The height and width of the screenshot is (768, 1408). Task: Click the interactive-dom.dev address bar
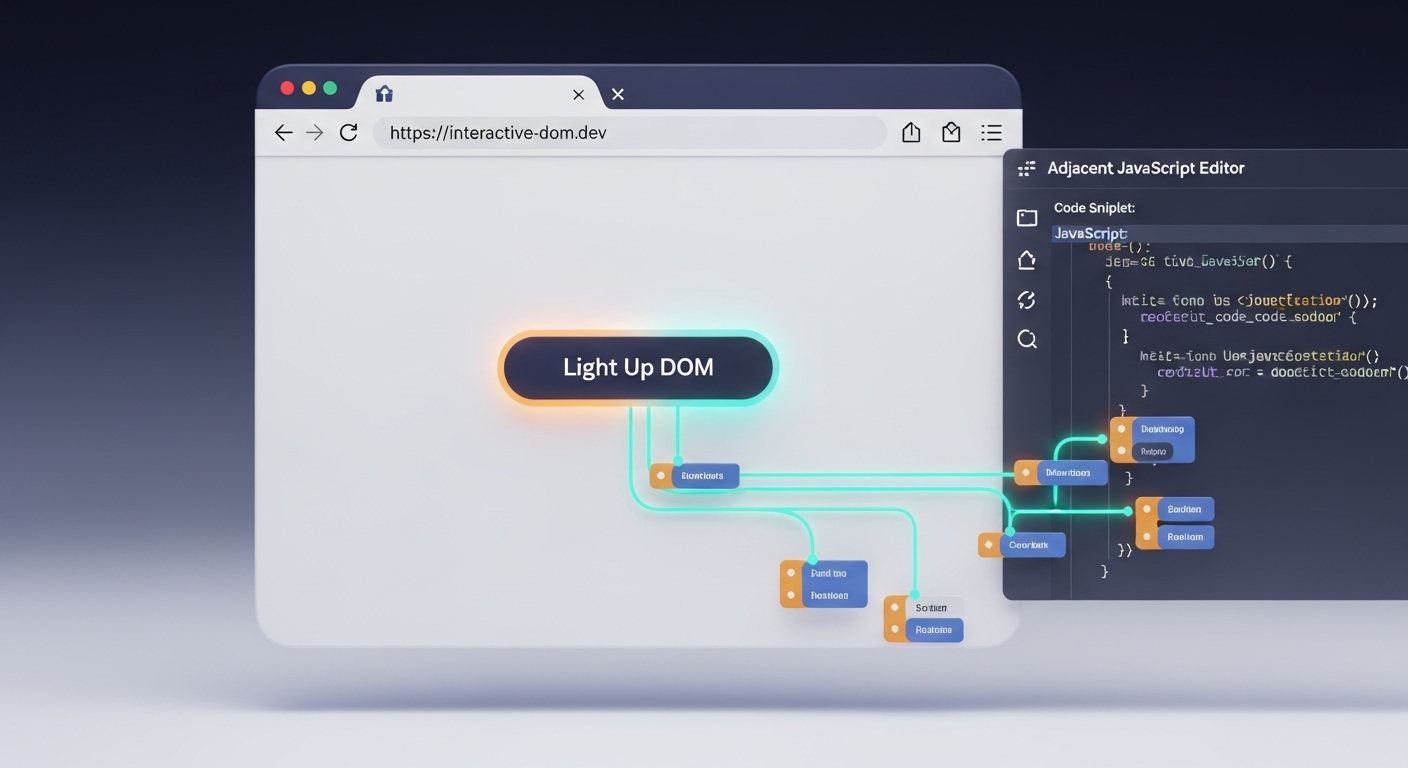628,133
